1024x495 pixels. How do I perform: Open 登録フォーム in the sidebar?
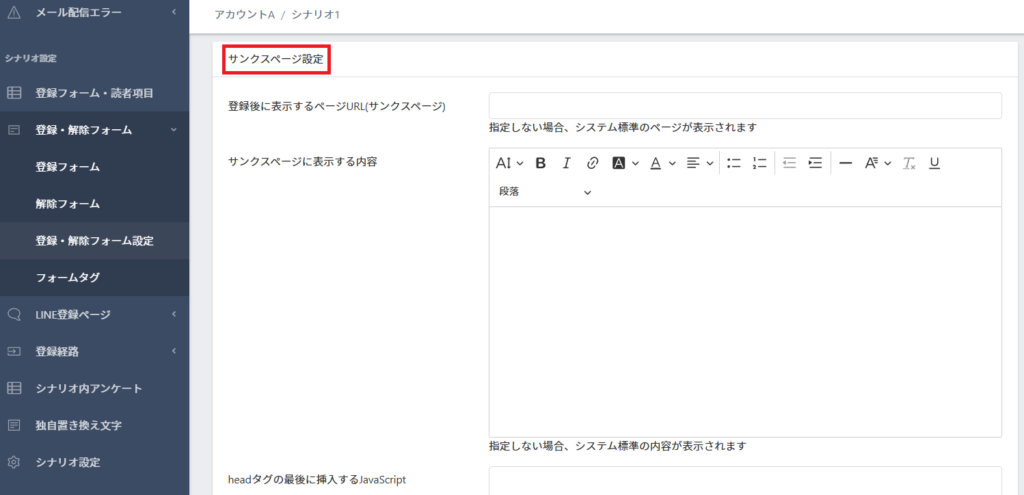67,167
